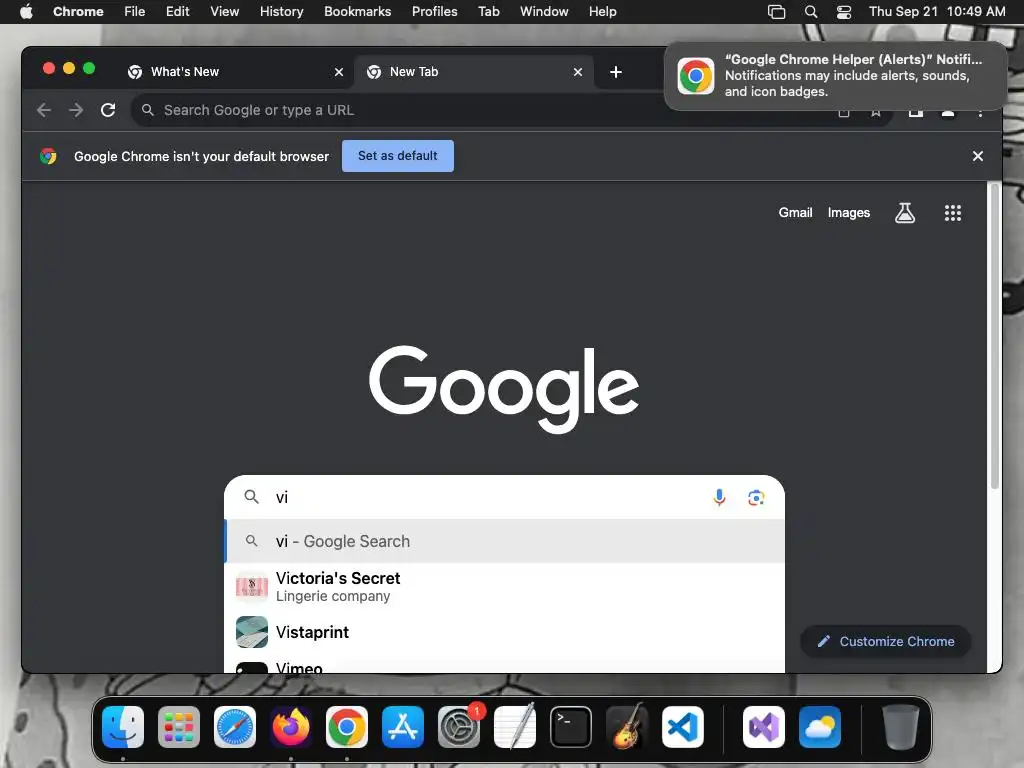Open the View menu

coord(225,11)
